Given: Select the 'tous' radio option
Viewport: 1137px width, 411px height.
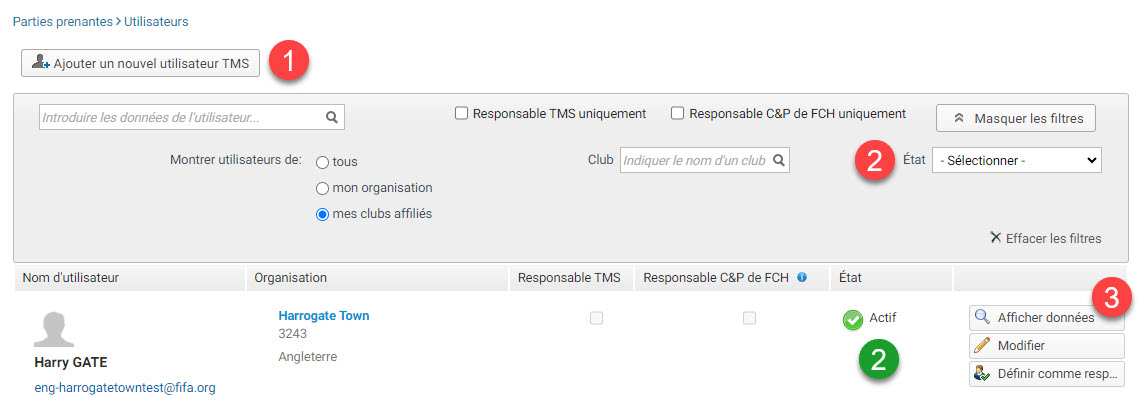Looking at the screenshot, I should coord(323,162).
